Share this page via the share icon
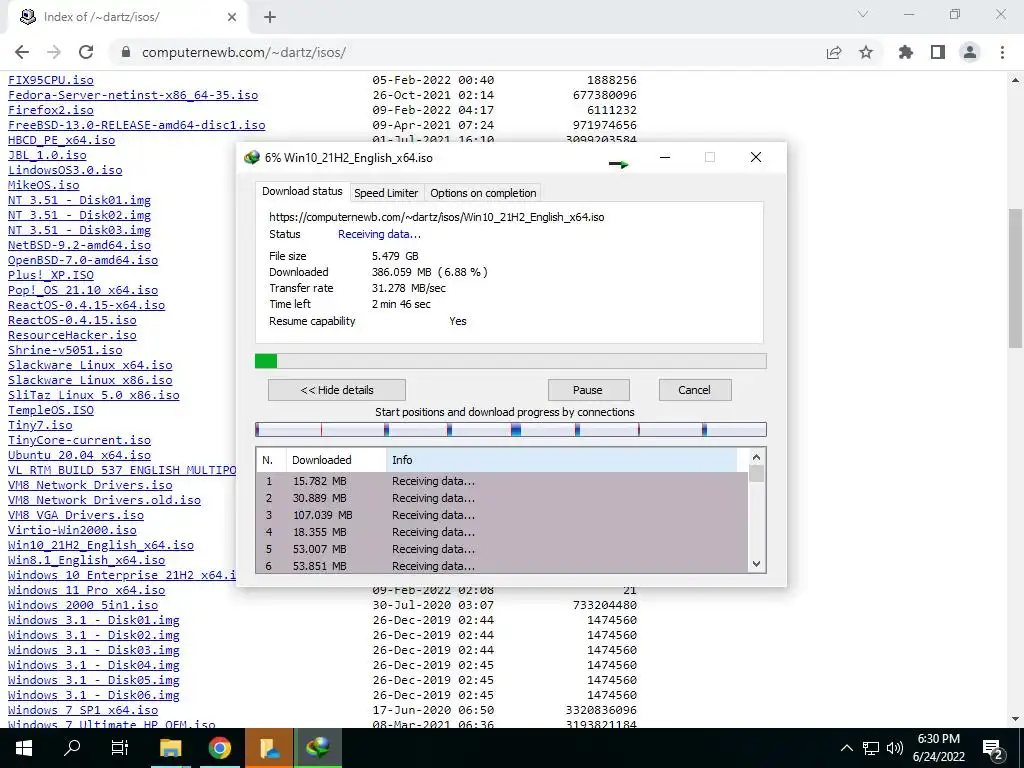This screenshot has width=1024, height=768. (x=834, y=52)
